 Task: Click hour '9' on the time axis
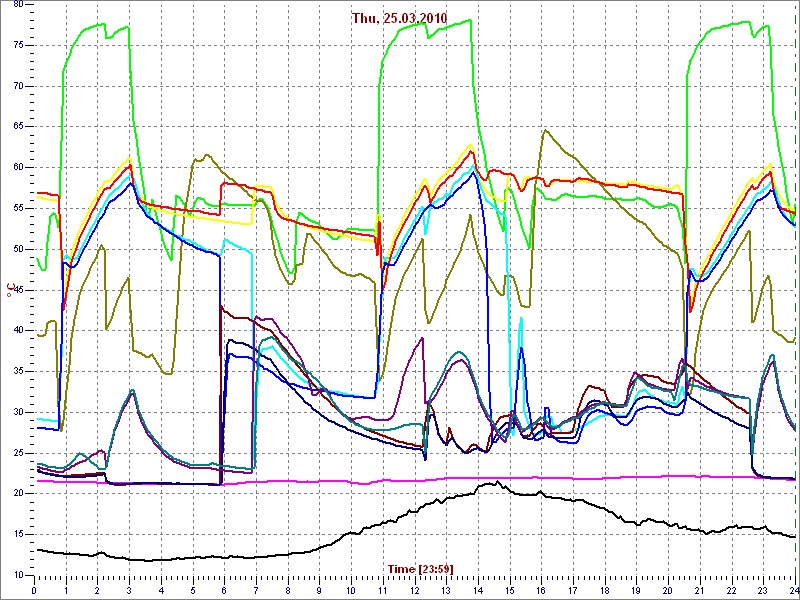pos(319,590)
